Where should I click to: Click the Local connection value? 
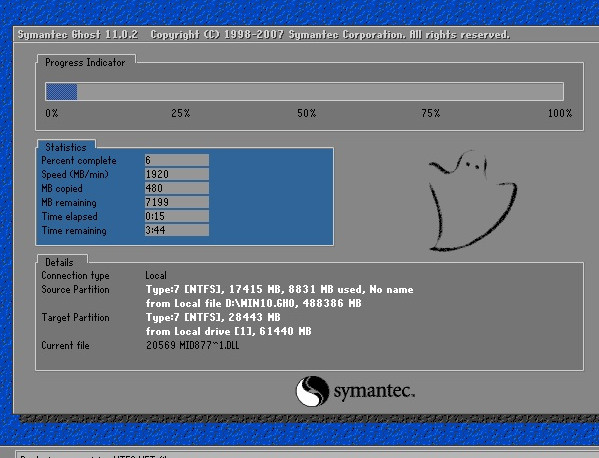click(x=155, y=275)
